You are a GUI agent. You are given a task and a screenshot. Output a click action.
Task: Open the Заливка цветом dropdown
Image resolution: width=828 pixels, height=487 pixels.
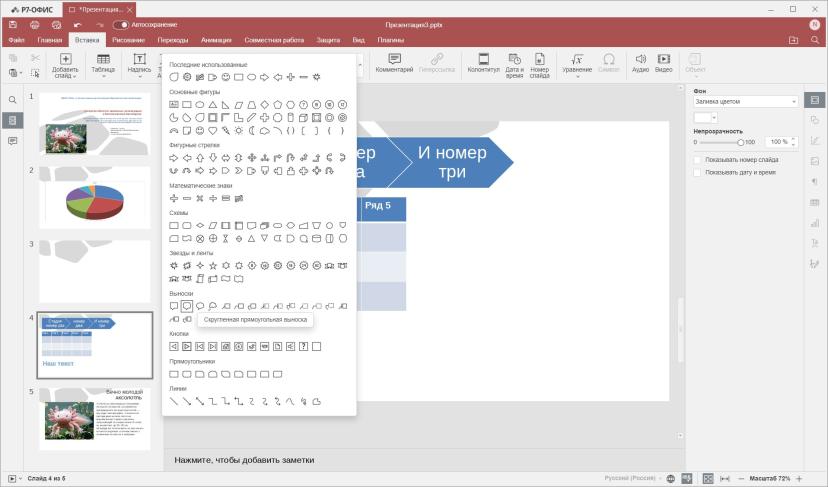[x=745, y=101]
